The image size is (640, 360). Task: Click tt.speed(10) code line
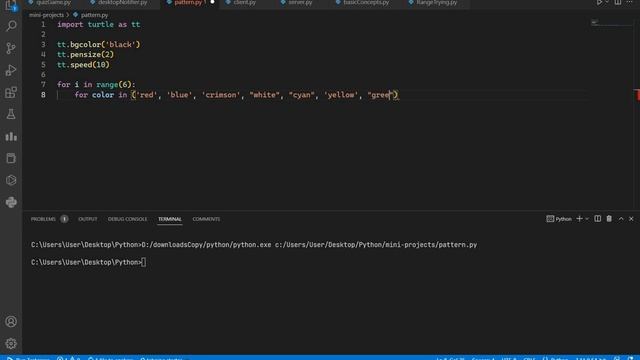pos(83,64)
